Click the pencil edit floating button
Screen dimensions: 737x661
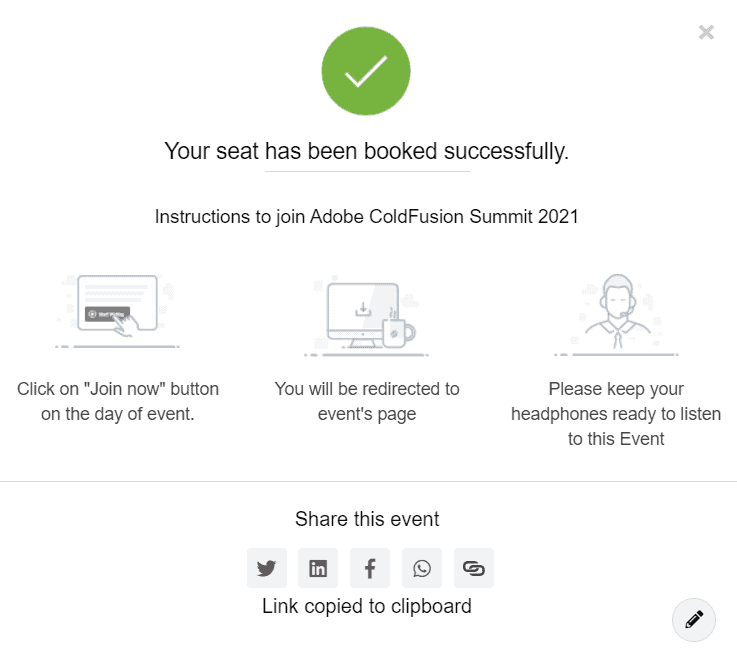point(694,620)
